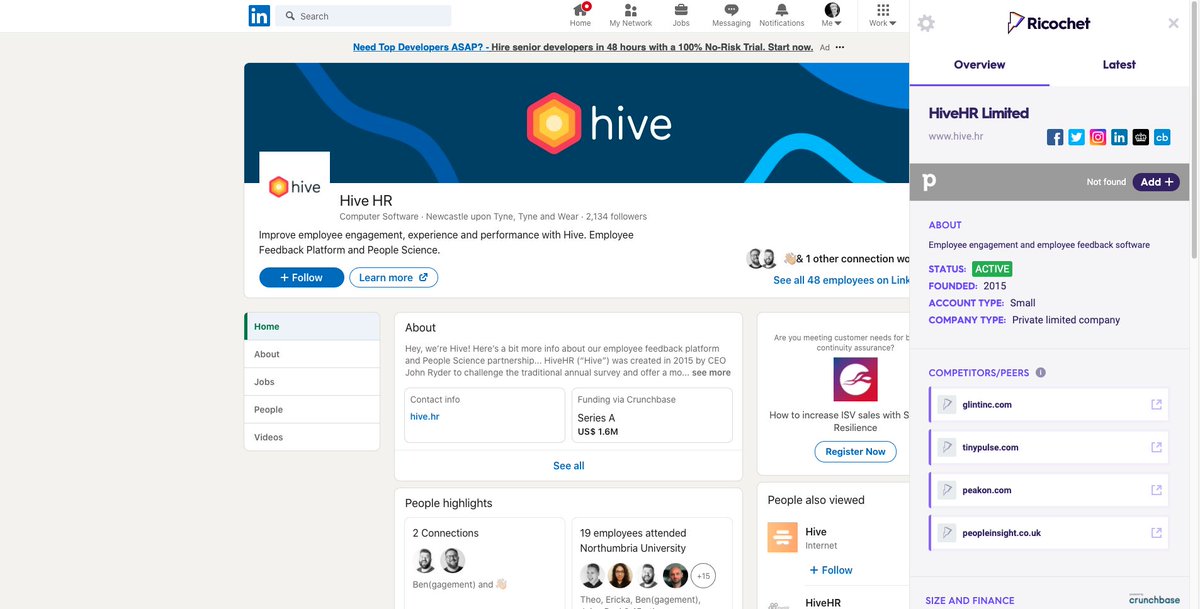This screenshot has width=1200, height=609.
Task: Open HiveHR Twitter profile icon
Action: click(1076, 137)
